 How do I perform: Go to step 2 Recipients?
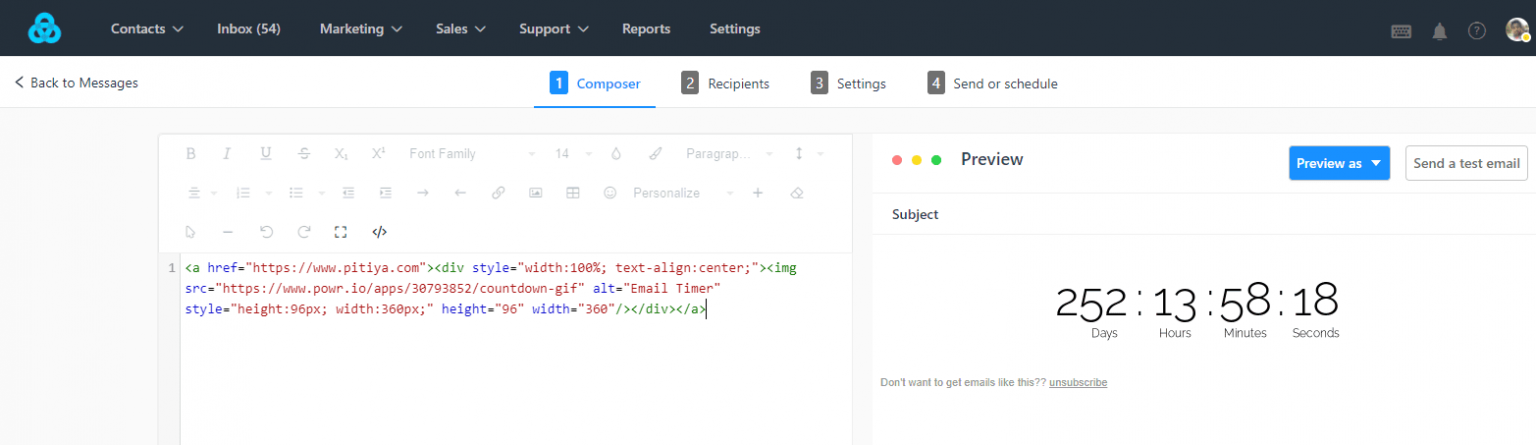pos(725,83)
